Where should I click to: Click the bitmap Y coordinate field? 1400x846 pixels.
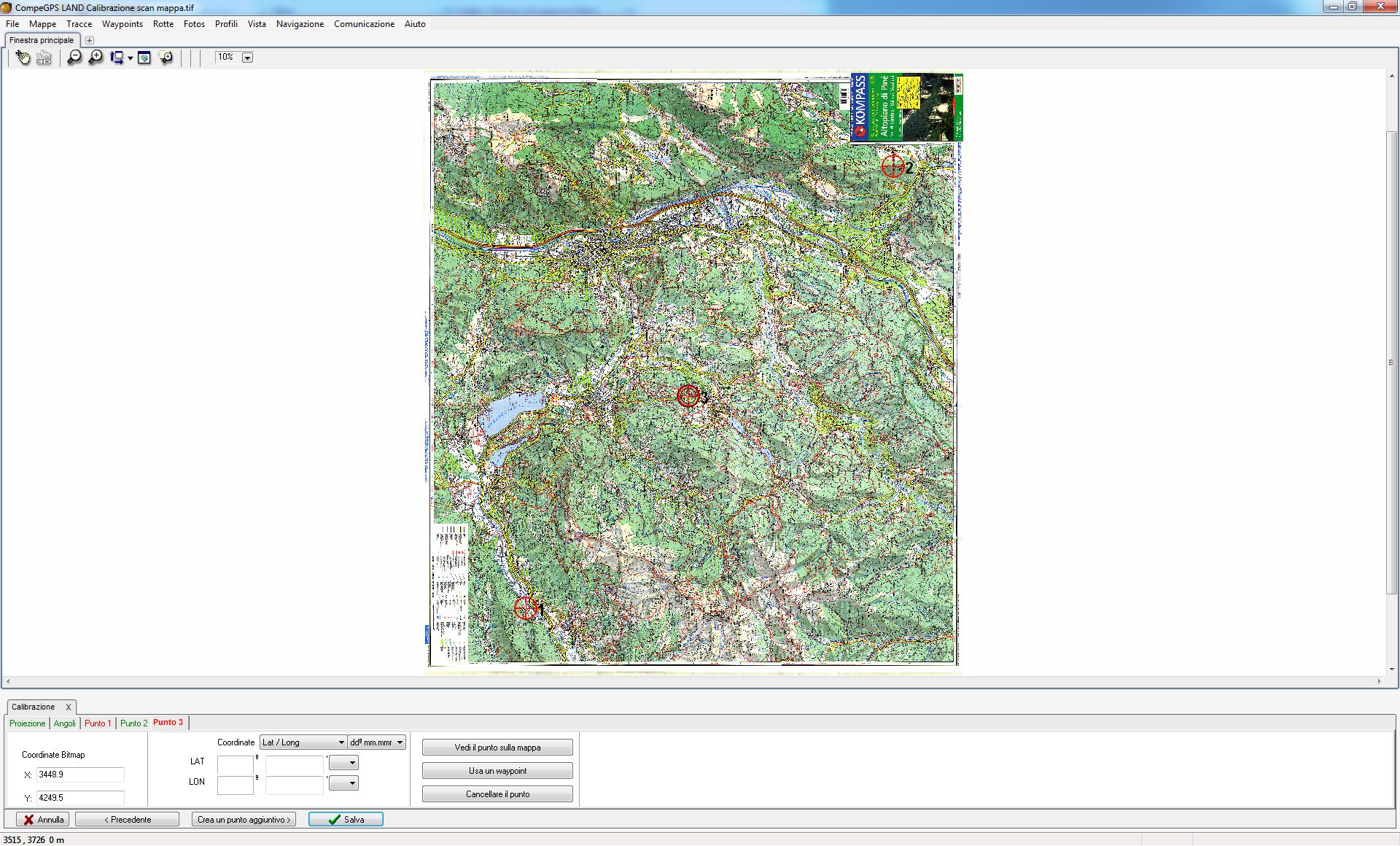[x=80, y=798]
